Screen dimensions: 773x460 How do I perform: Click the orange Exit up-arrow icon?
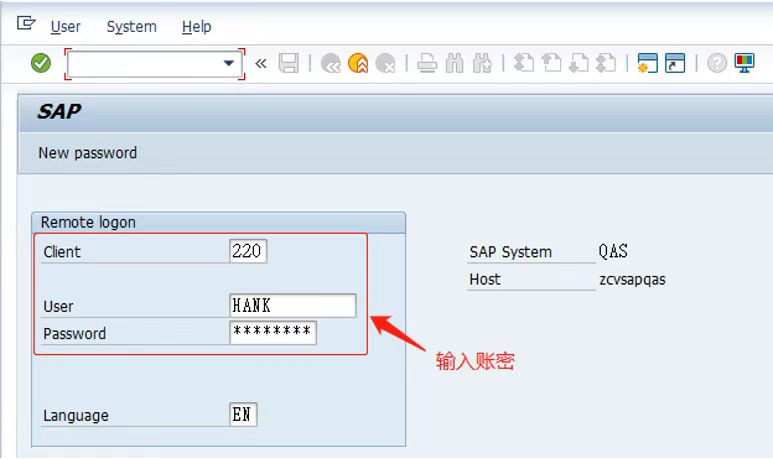click(x=358, y=63)
